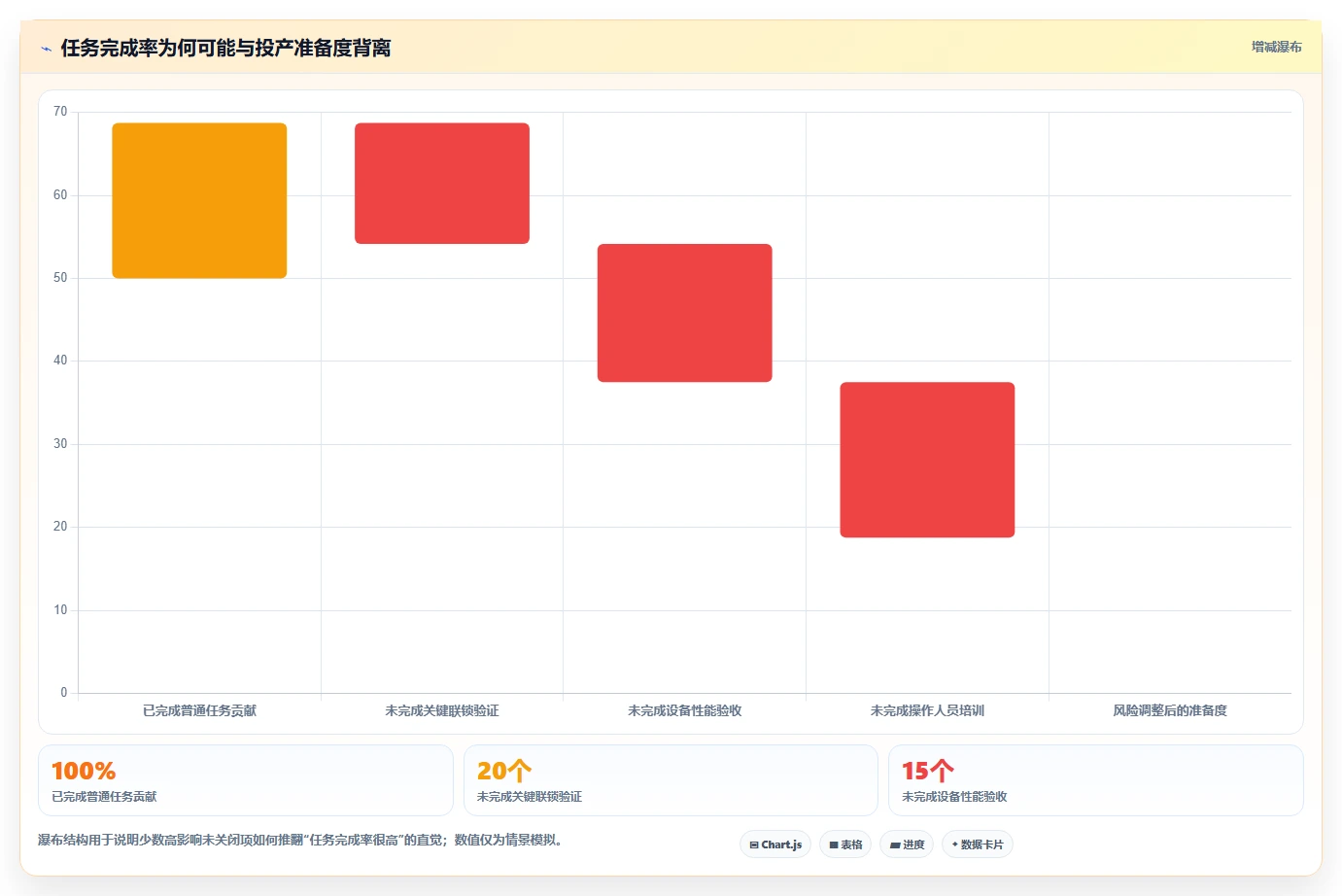
Task: Click the y-axis value 50
Action: tap(60, 278)
